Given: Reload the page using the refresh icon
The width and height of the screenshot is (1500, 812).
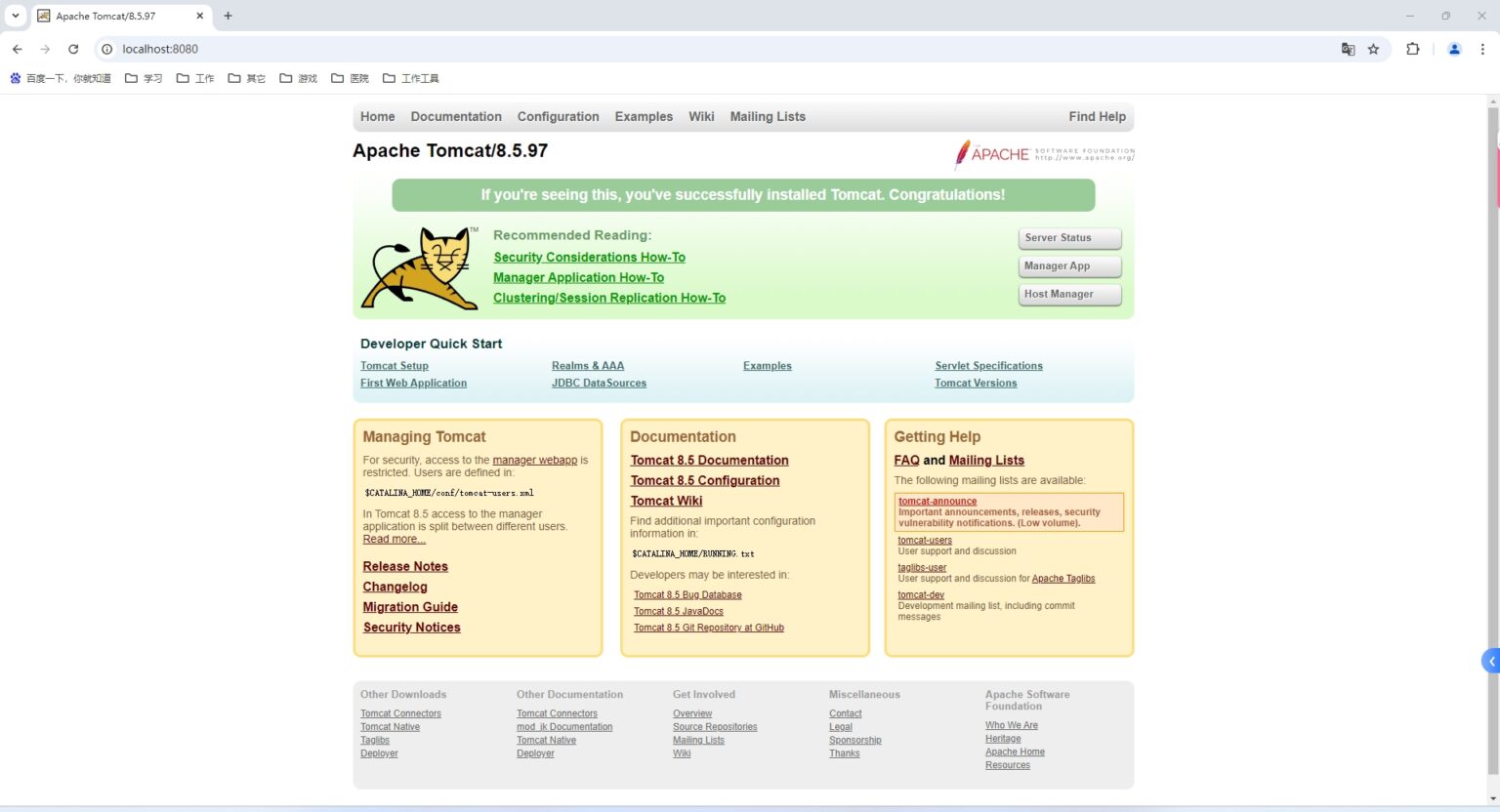Looking at the screenshot, I should pyautogui.click(x=73, y=48).
